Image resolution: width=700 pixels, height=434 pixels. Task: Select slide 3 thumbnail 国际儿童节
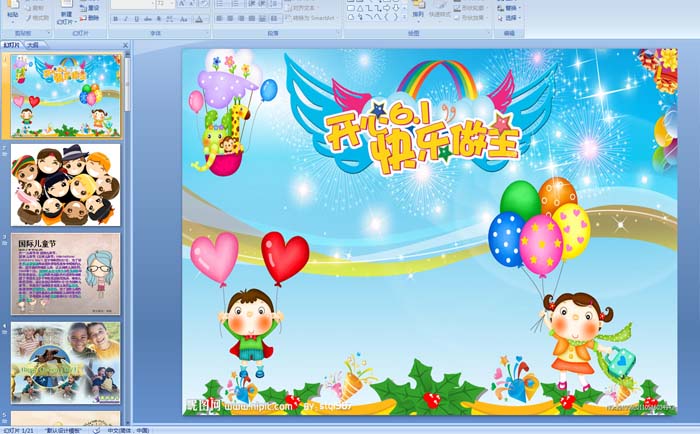(66, 274)
